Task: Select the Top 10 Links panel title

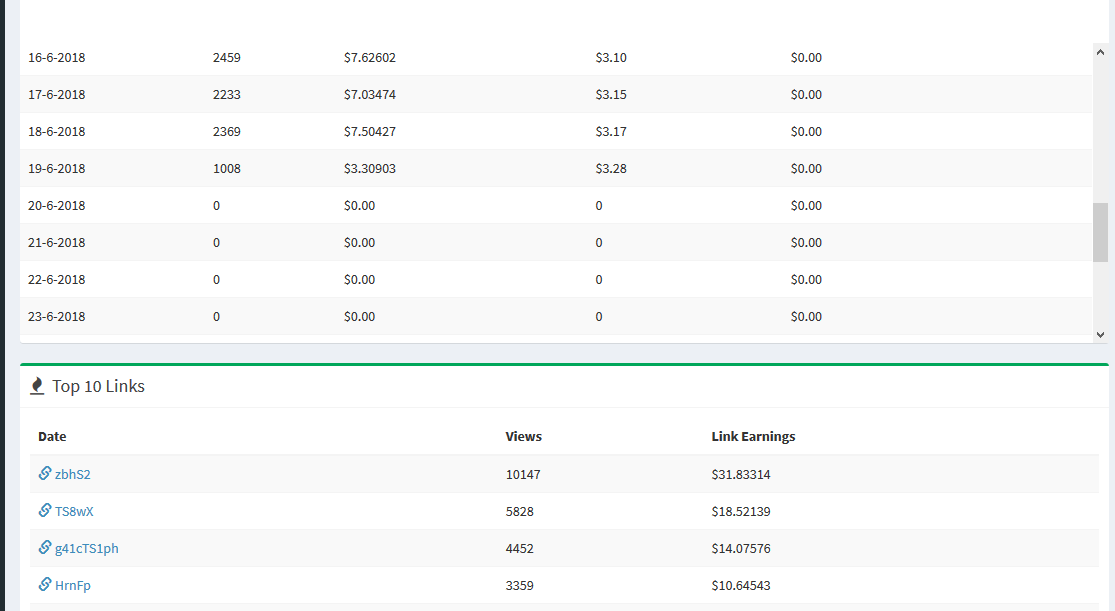Action: (98, 387)
